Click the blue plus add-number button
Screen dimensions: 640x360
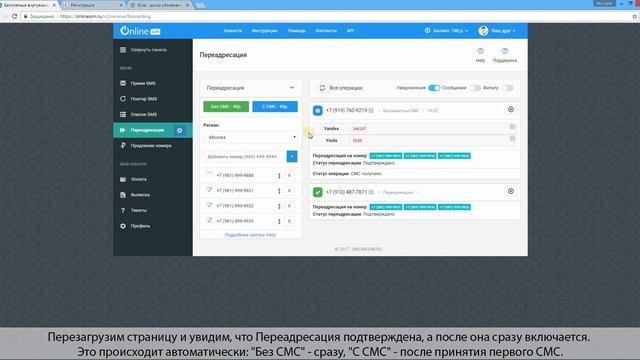coord(292,156)
